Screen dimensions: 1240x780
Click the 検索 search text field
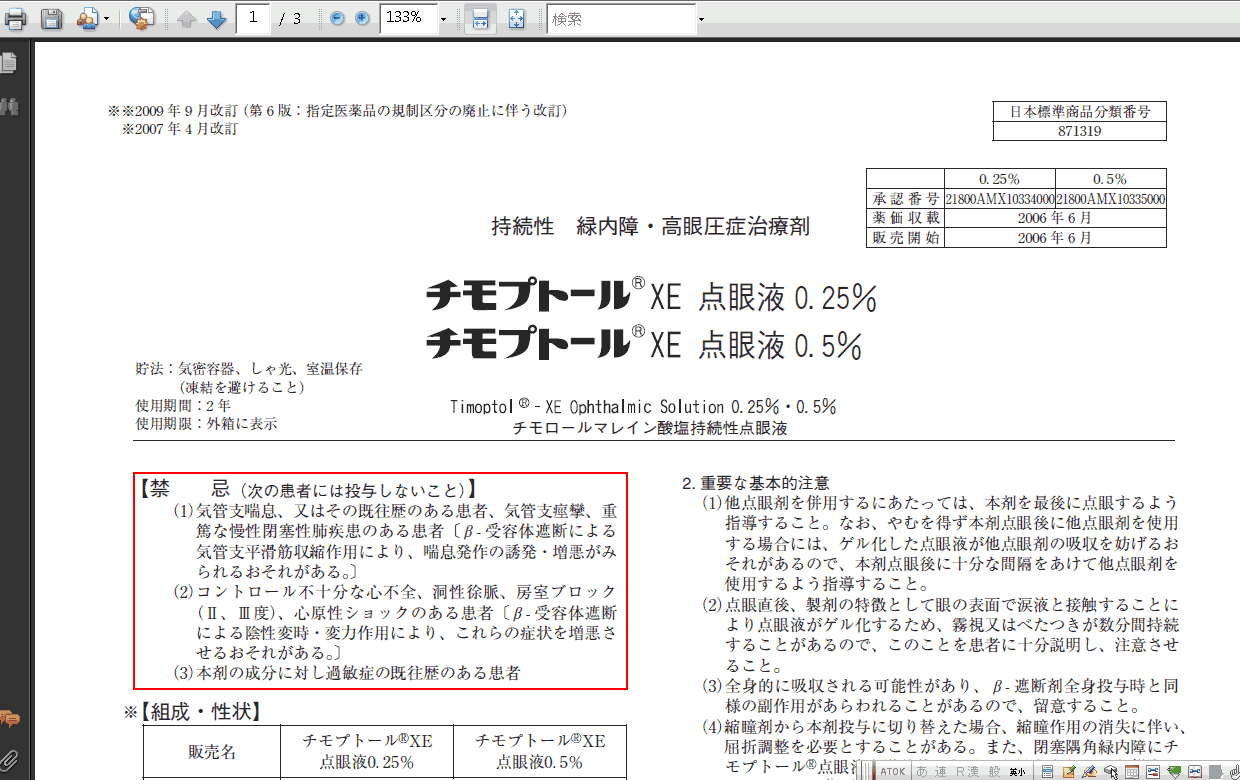pos(620,19)
